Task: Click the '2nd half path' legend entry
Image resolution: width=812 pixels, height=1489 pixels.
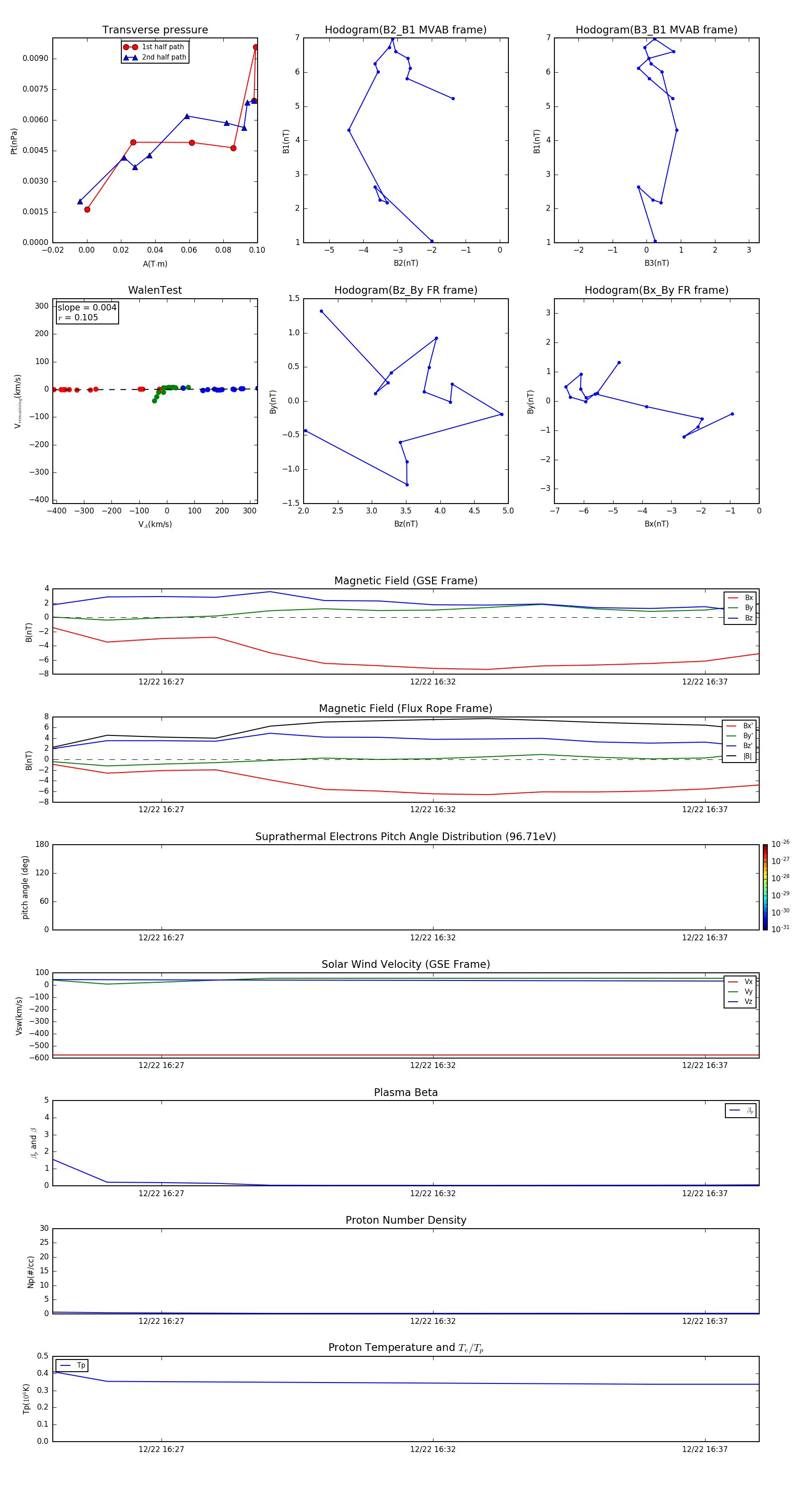Action: (x=155, y=57)
